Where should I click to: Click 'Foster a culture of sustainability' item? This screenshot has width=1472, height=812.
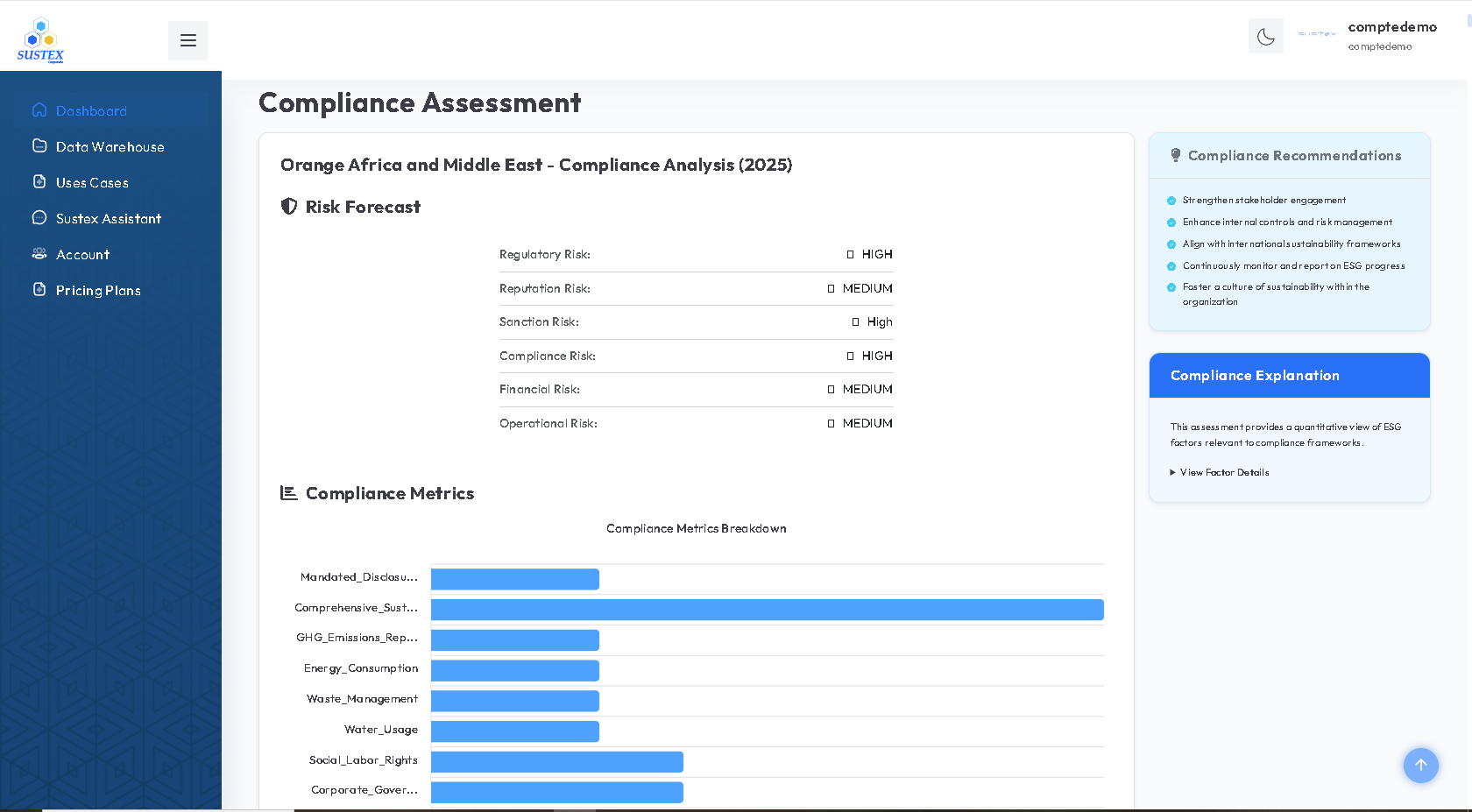(1276, 294)
